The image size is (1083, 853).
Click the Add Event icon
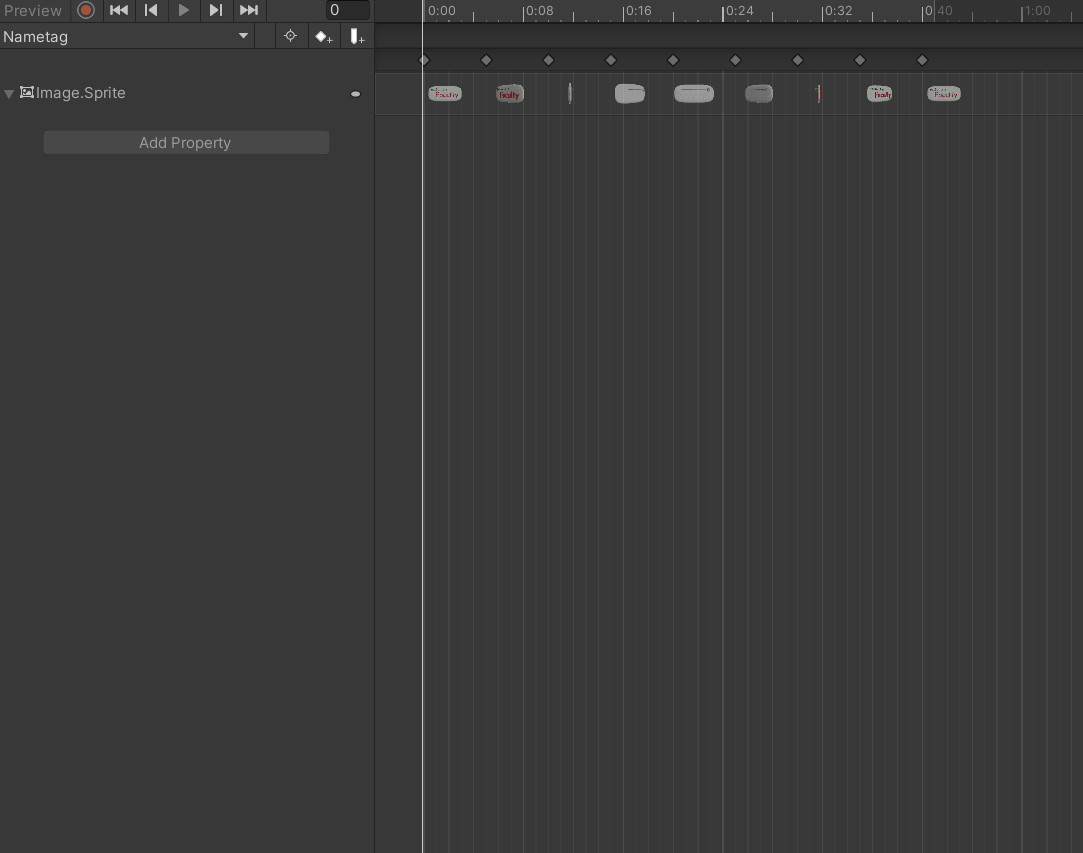(357, 36)
